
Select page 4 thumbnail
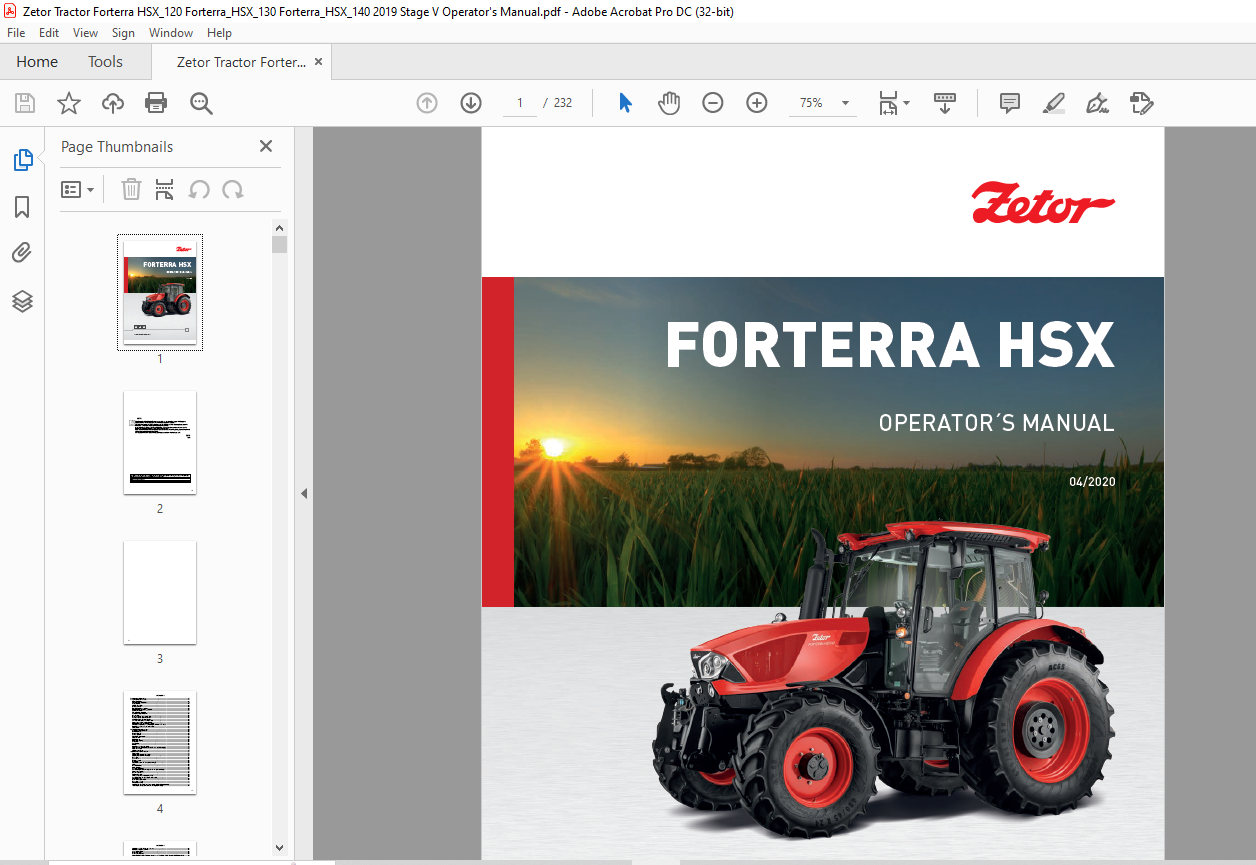(x=160, y=742)
